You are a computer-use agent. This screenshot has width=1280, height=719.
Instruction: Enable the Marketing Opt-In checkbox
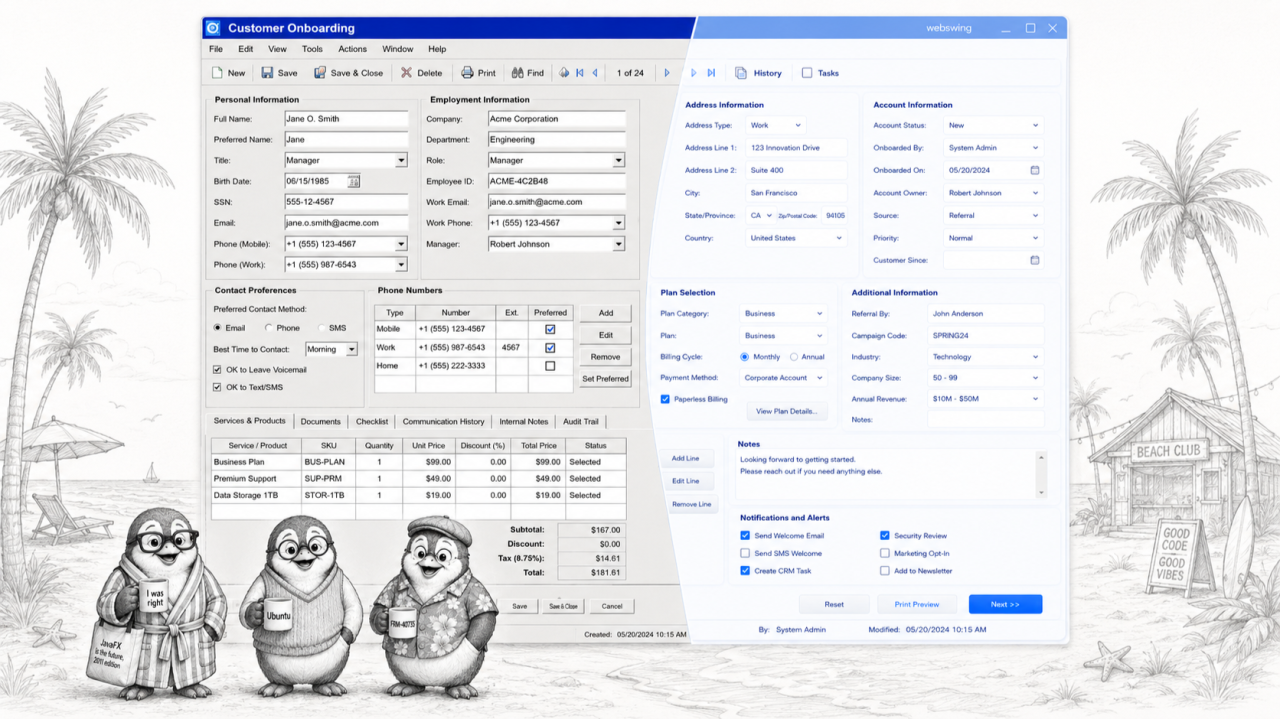tap(885, 553)
